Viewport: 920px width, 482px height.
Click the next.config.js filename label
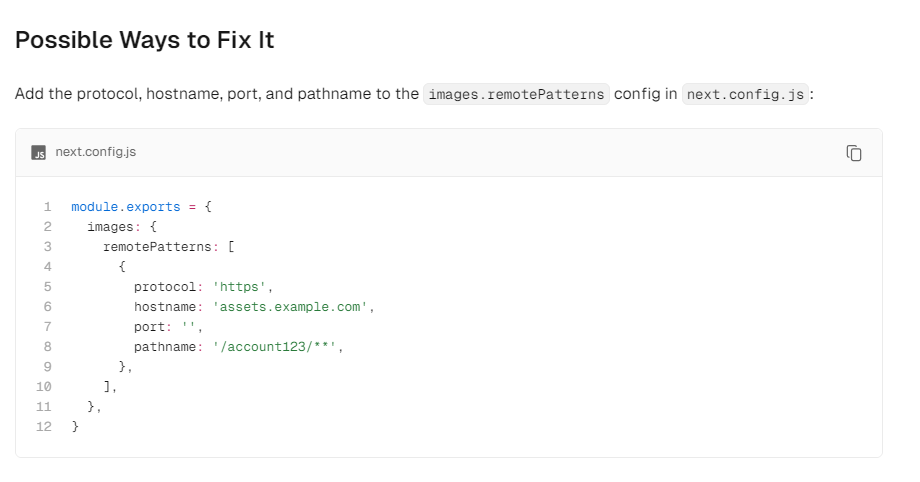pyautogui.click(x=96, y=152)
